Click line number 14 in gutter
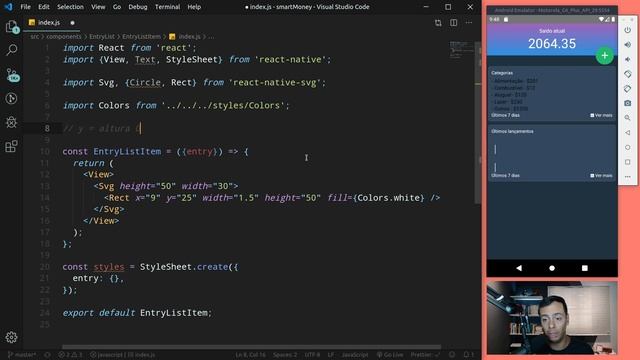This screenshot has width=640, height=360. click(45, 198)
